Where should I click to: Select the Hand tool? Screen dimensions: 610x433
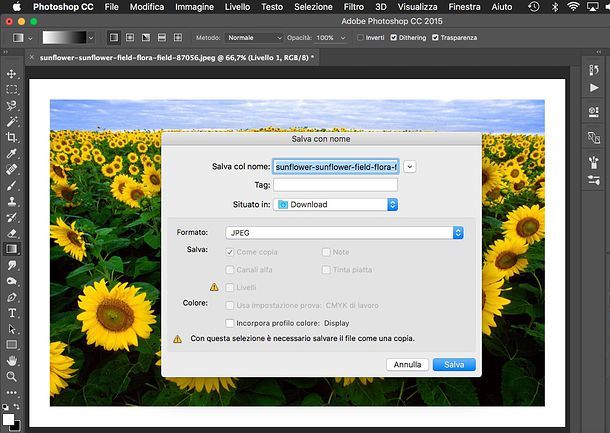pos(12,360)
